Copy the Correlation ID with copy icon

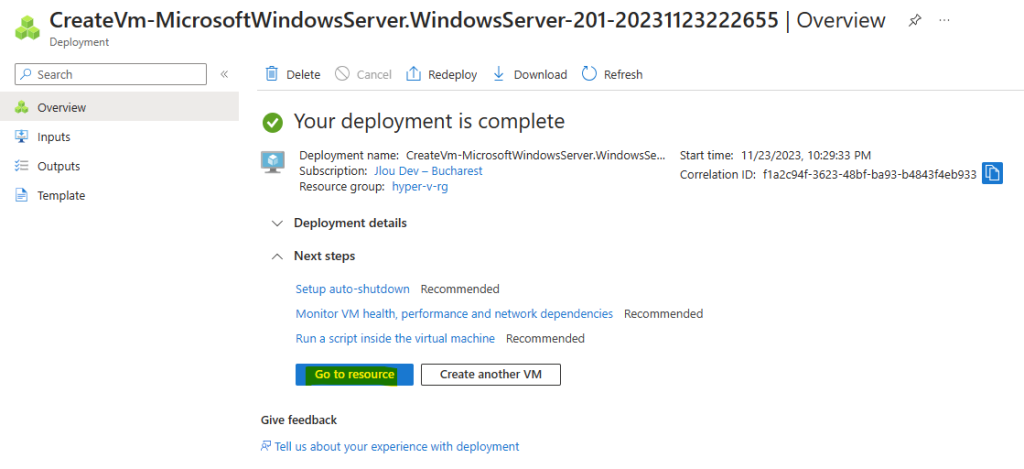[992, 173]
